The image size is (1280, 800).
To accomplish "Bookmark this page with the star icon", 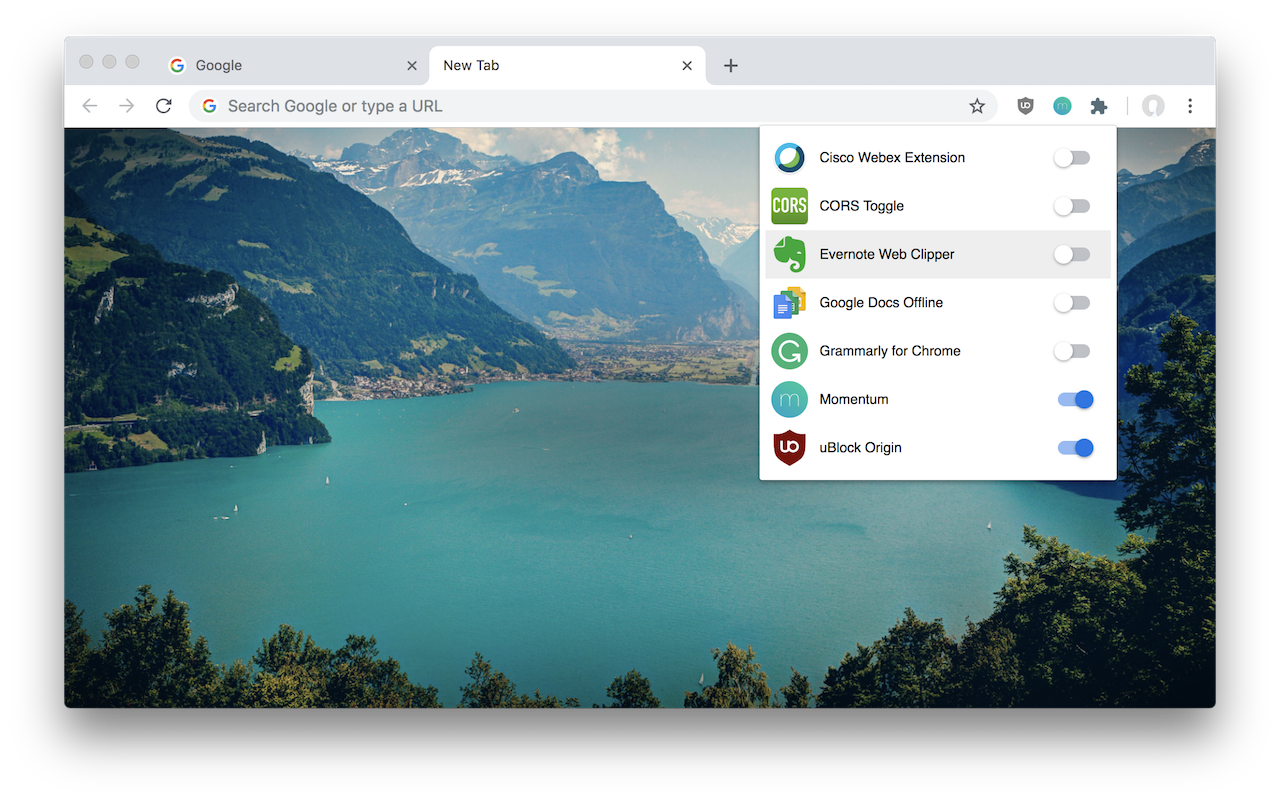I will 977,106.
